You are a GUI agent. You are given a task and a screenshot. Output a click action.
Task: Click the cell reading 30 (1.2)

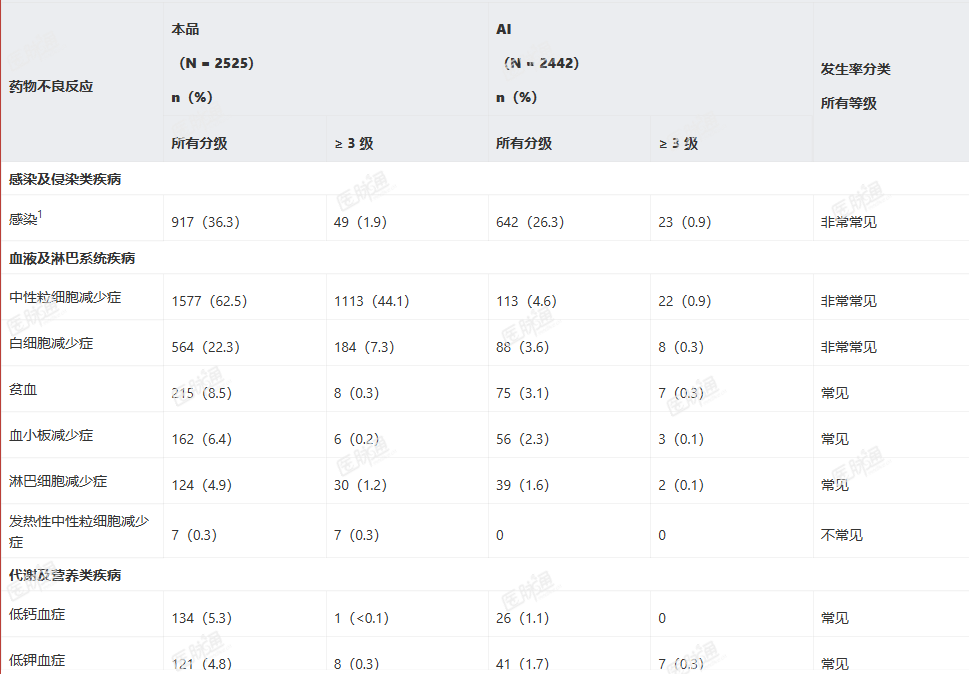pyautogui.click(x=360, y=486)
